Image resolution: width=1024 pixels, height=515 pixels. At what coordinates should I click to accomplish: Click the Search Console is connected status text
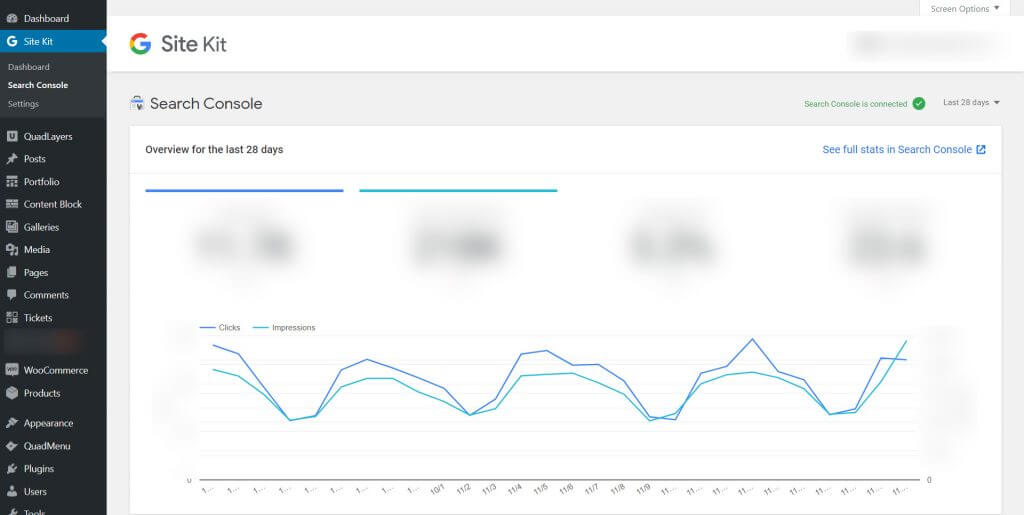856,104
